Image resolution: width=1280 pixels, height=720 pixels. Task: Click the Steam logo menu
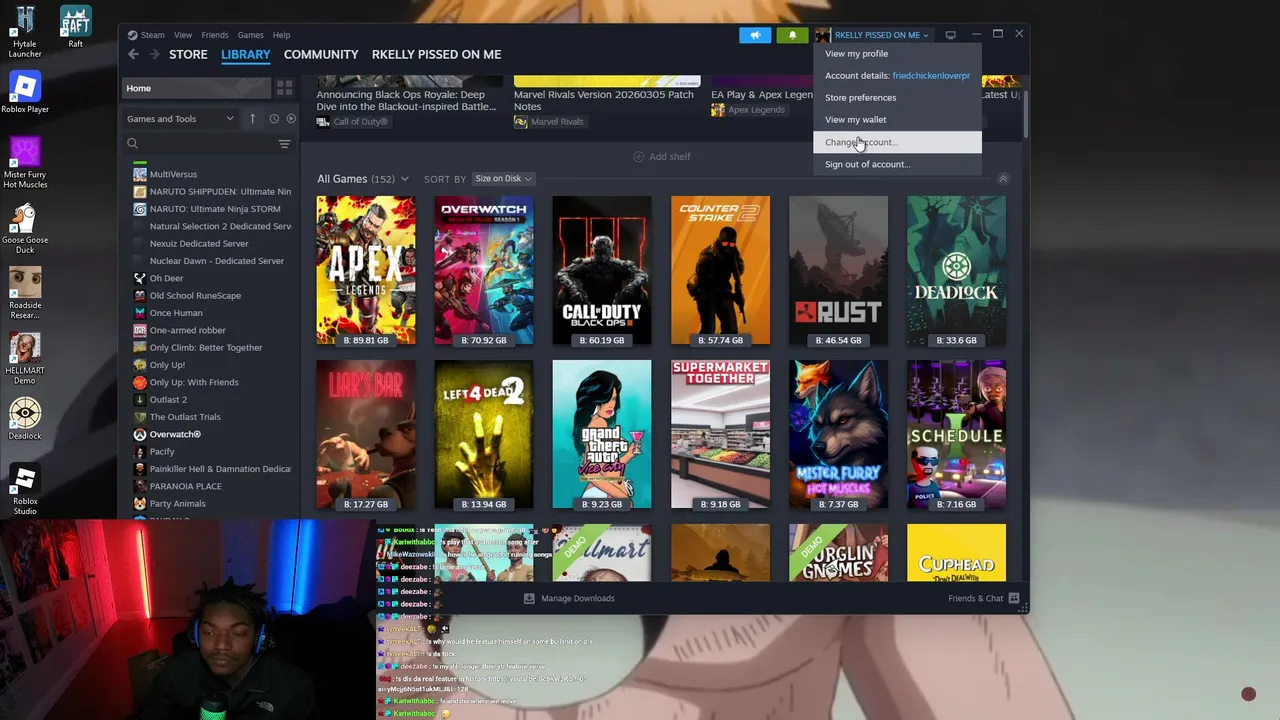point(146,35)
